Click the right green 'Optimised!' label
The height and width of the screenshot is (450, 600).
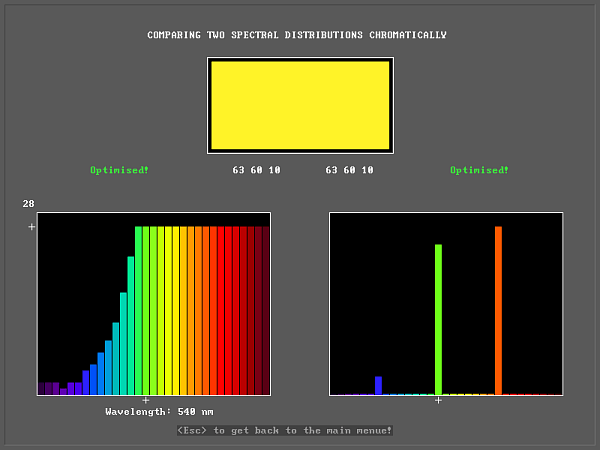479,170
